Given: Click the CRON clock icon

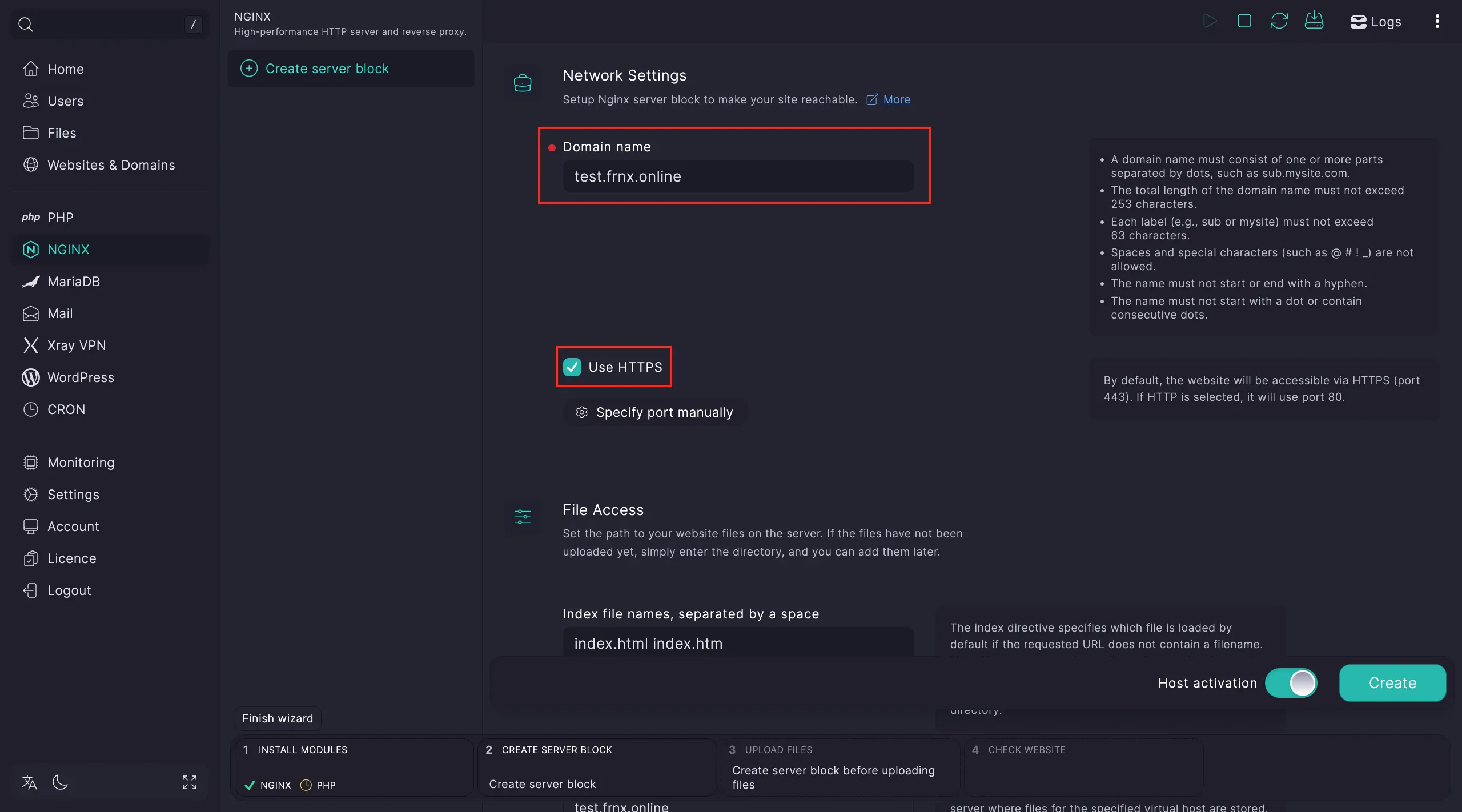Looking at the screenshot, I should 31,409.
